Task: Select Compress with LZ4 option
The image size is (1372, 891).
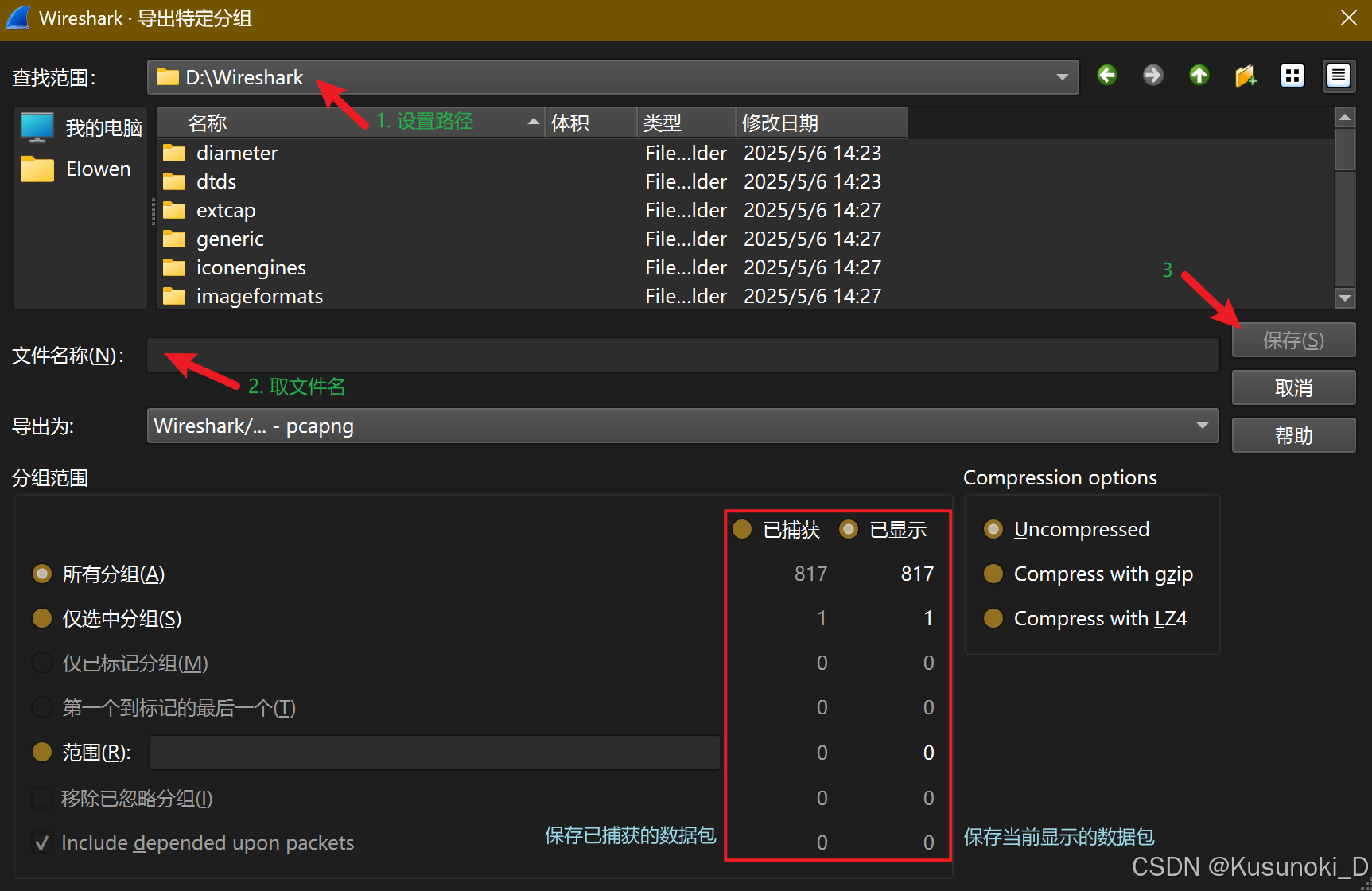Action: point(993,618)
